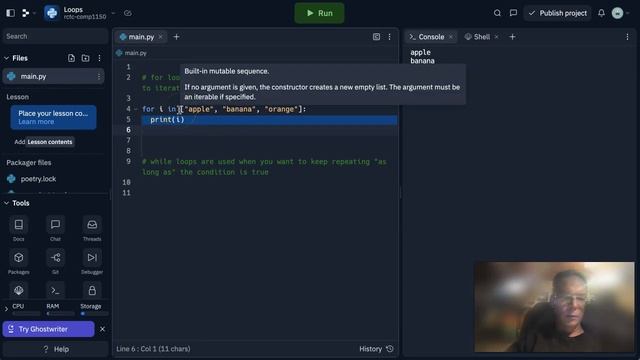The image size is (640, 360).
Task: Expand the account dropdown arrow beside the avatar
Action: [x=629, y=13]
